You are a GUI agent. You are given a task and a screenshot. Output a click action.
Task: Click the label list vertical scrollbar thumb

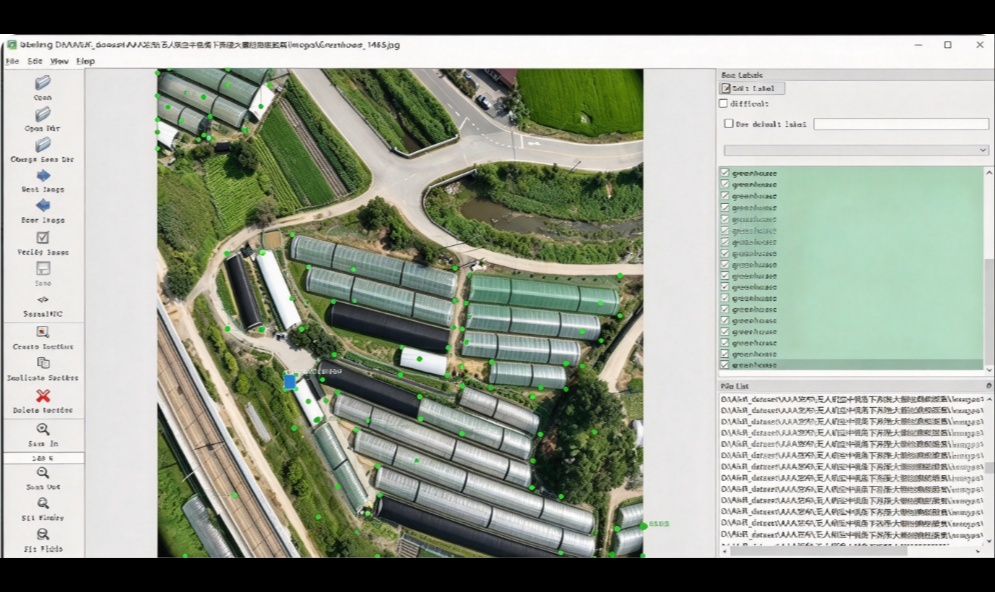tap(989, 311)
